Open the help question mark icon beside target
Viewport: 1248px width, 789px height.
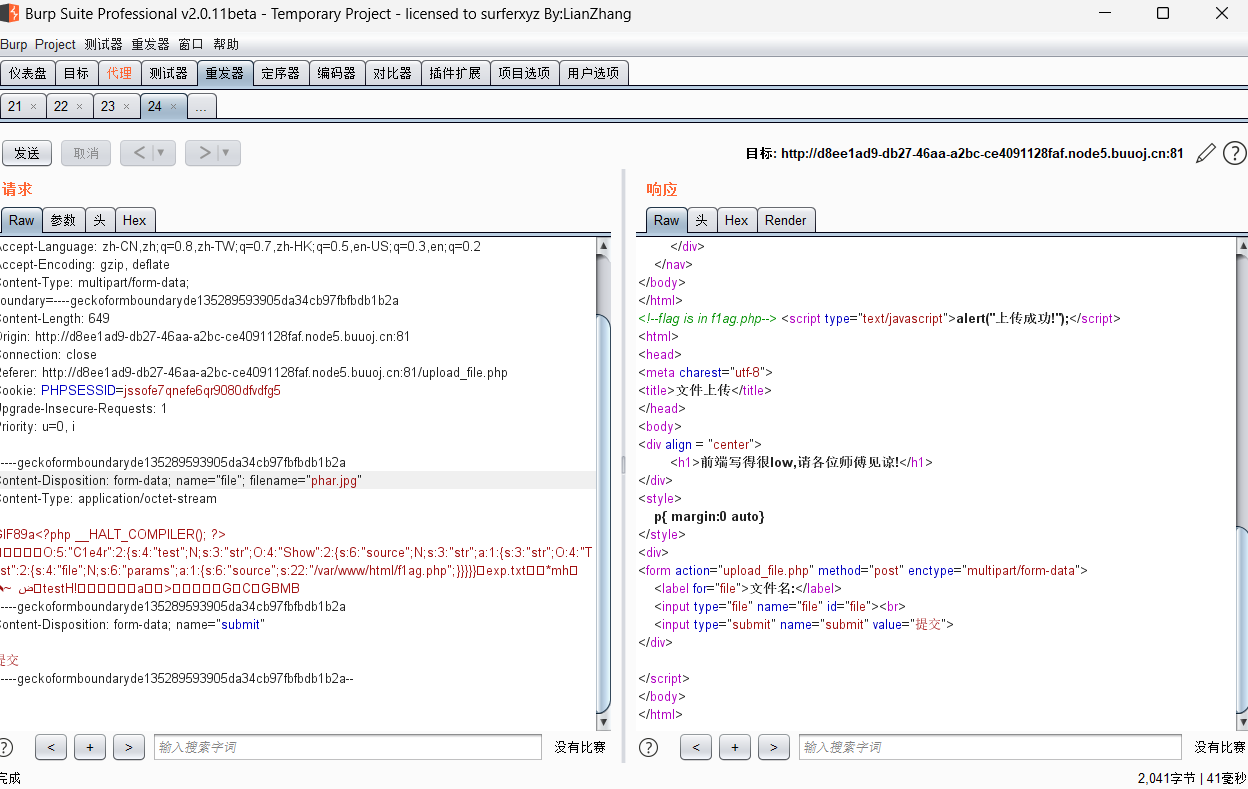[1235, 153]
